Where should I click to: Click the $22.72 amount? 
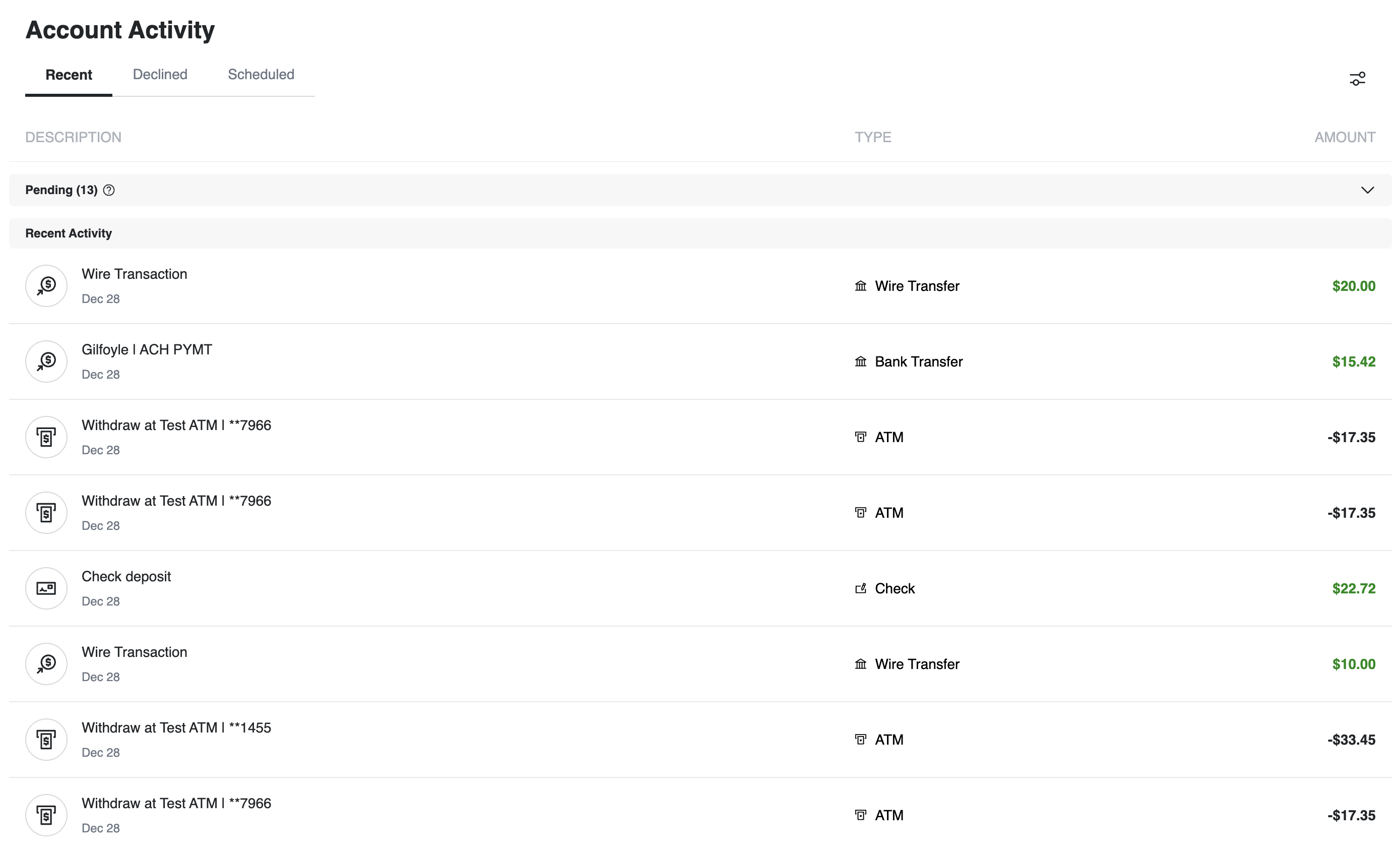pos(1354,588)
